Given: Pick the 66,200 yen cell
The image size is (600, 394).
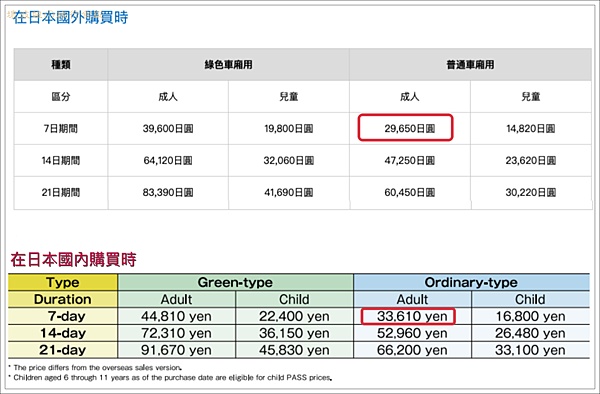Looking at the screenshot, I should tap(412, 350).
